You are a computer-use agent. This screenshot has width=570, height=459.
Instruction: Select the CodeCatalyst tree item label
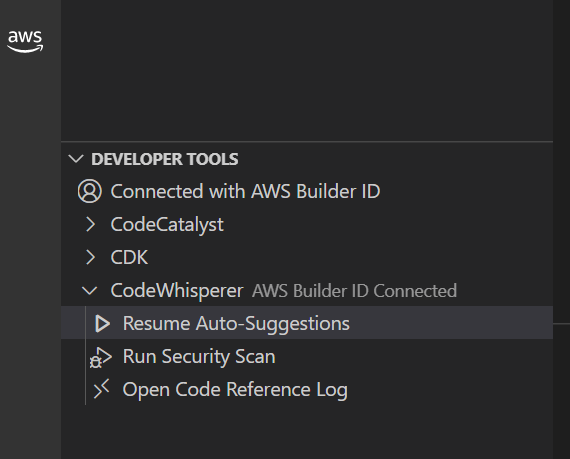167,225
